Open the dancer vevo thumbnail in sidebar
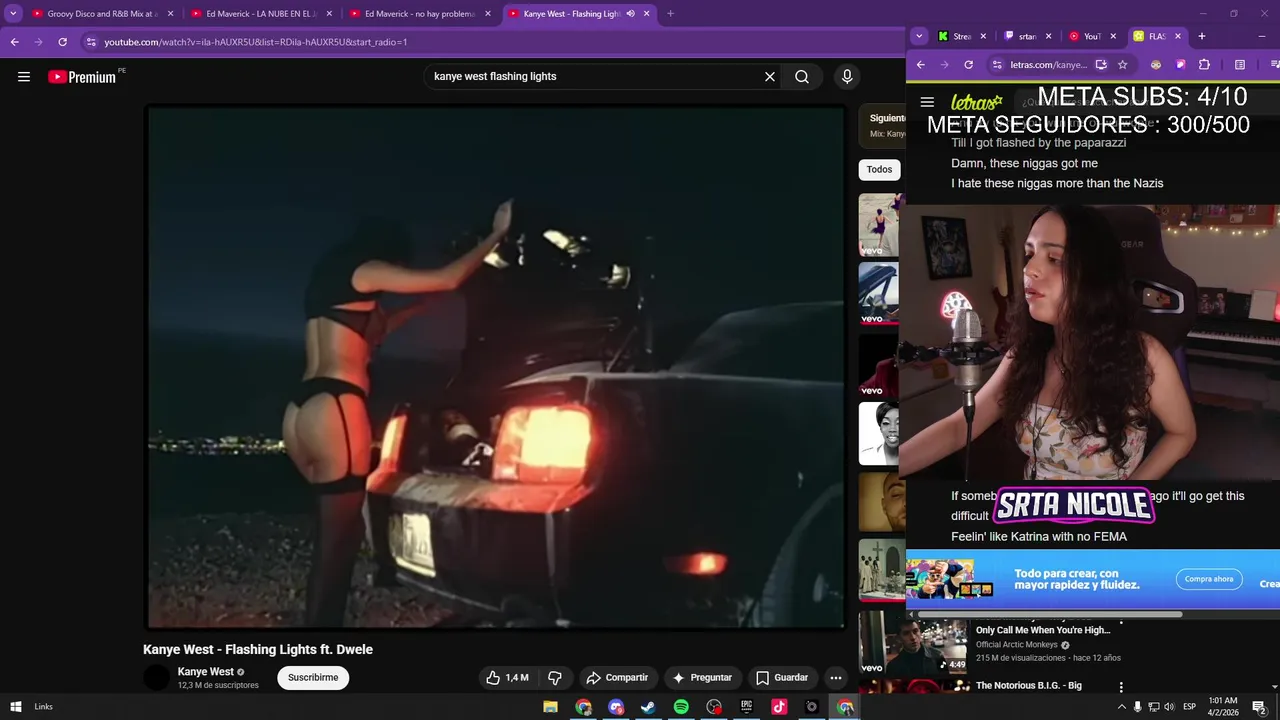The image size is (1280, 720). [880, 225]
